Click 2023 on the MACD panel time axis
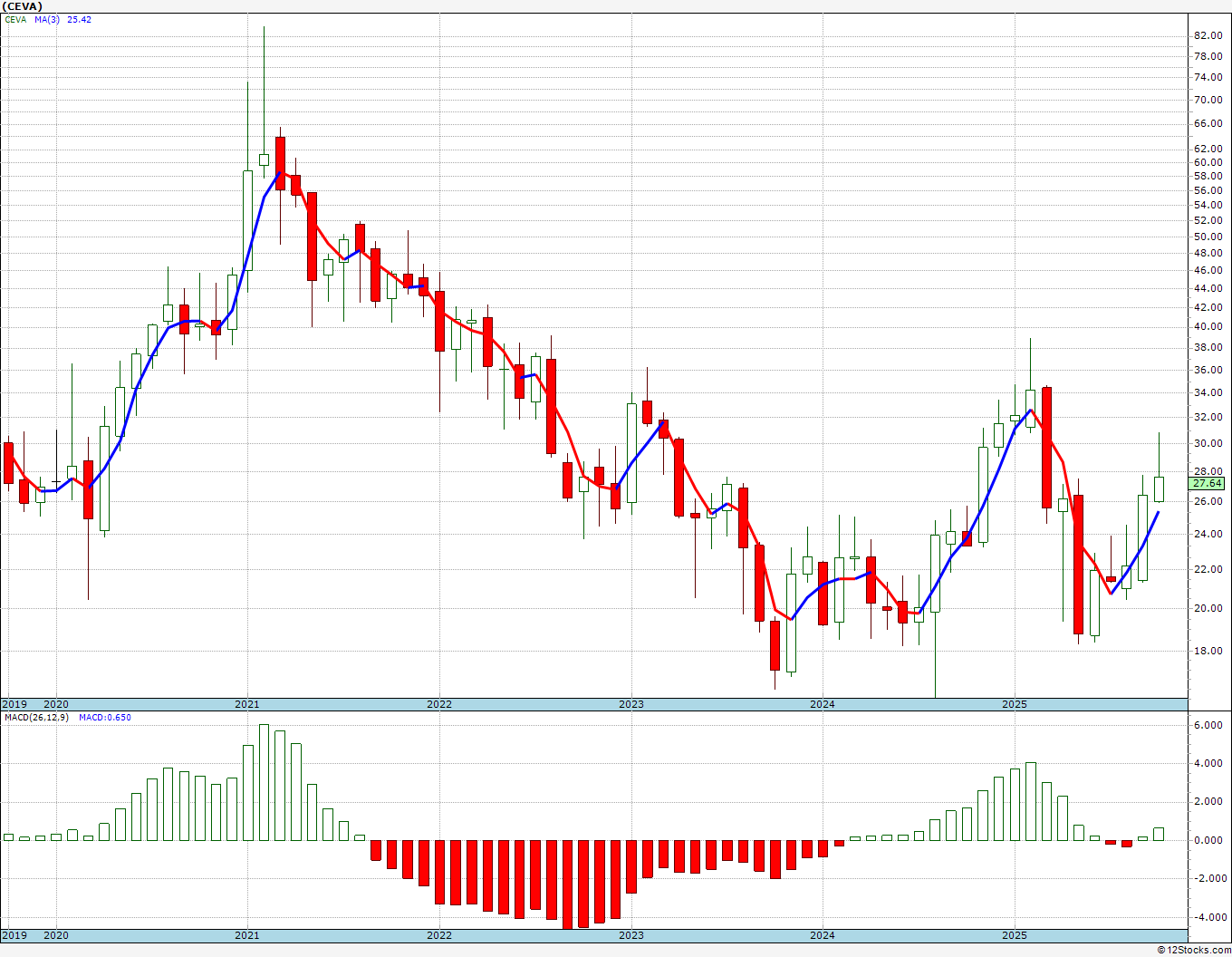 point(631,935)
